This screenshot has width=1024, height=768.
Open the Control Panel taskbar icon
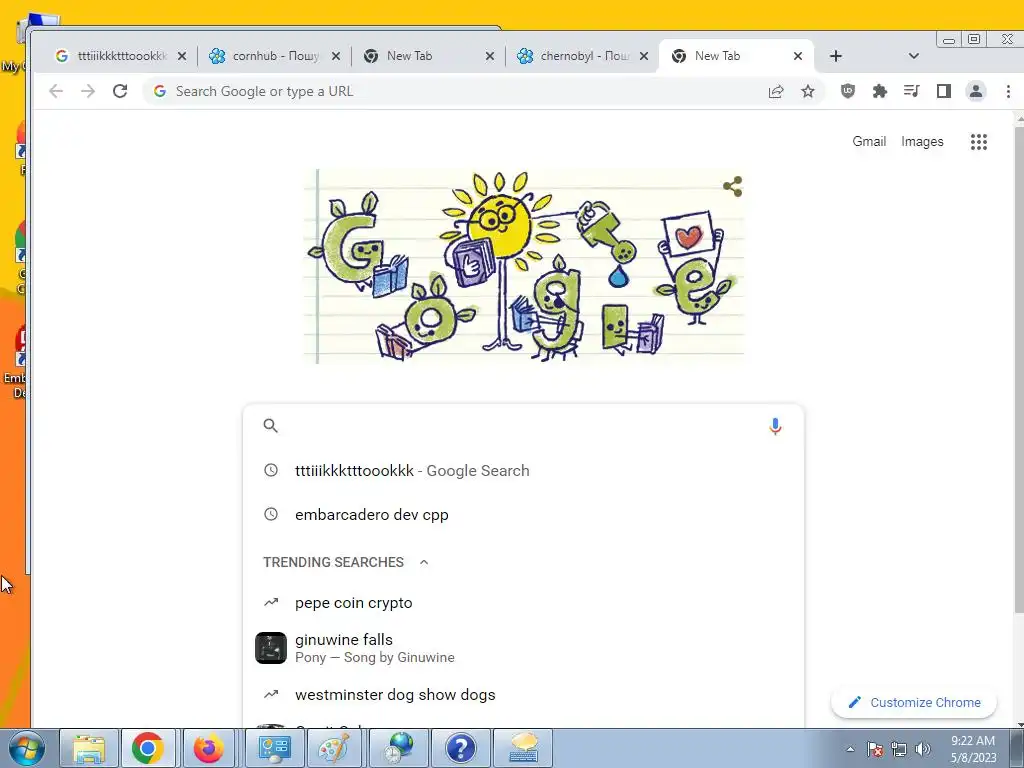coord(274,748)
